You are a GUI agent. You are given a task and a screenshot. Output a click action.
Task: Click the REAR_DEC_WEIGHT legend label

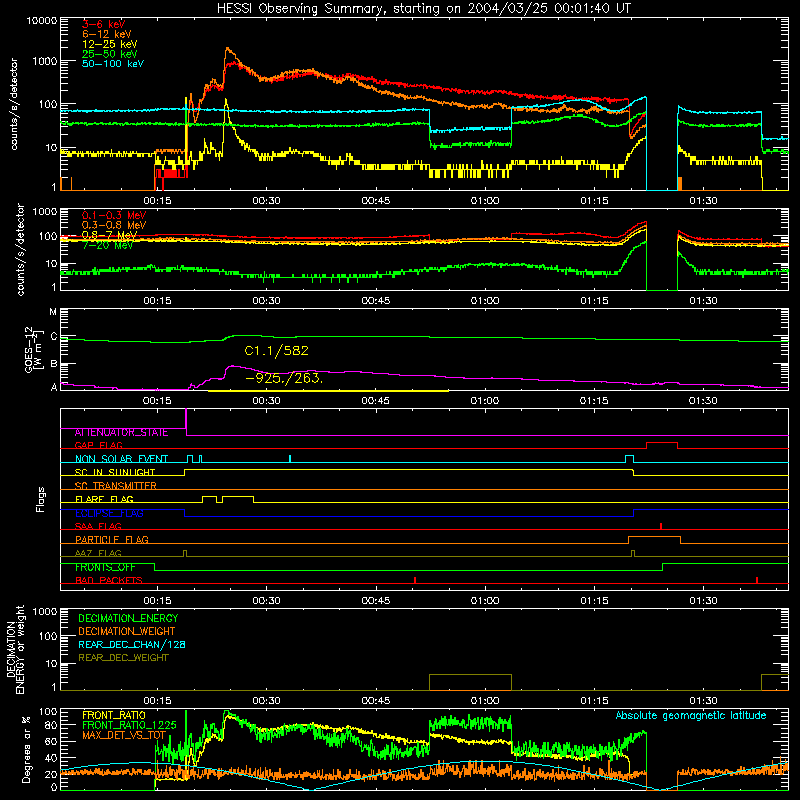(x=123, y=658)
